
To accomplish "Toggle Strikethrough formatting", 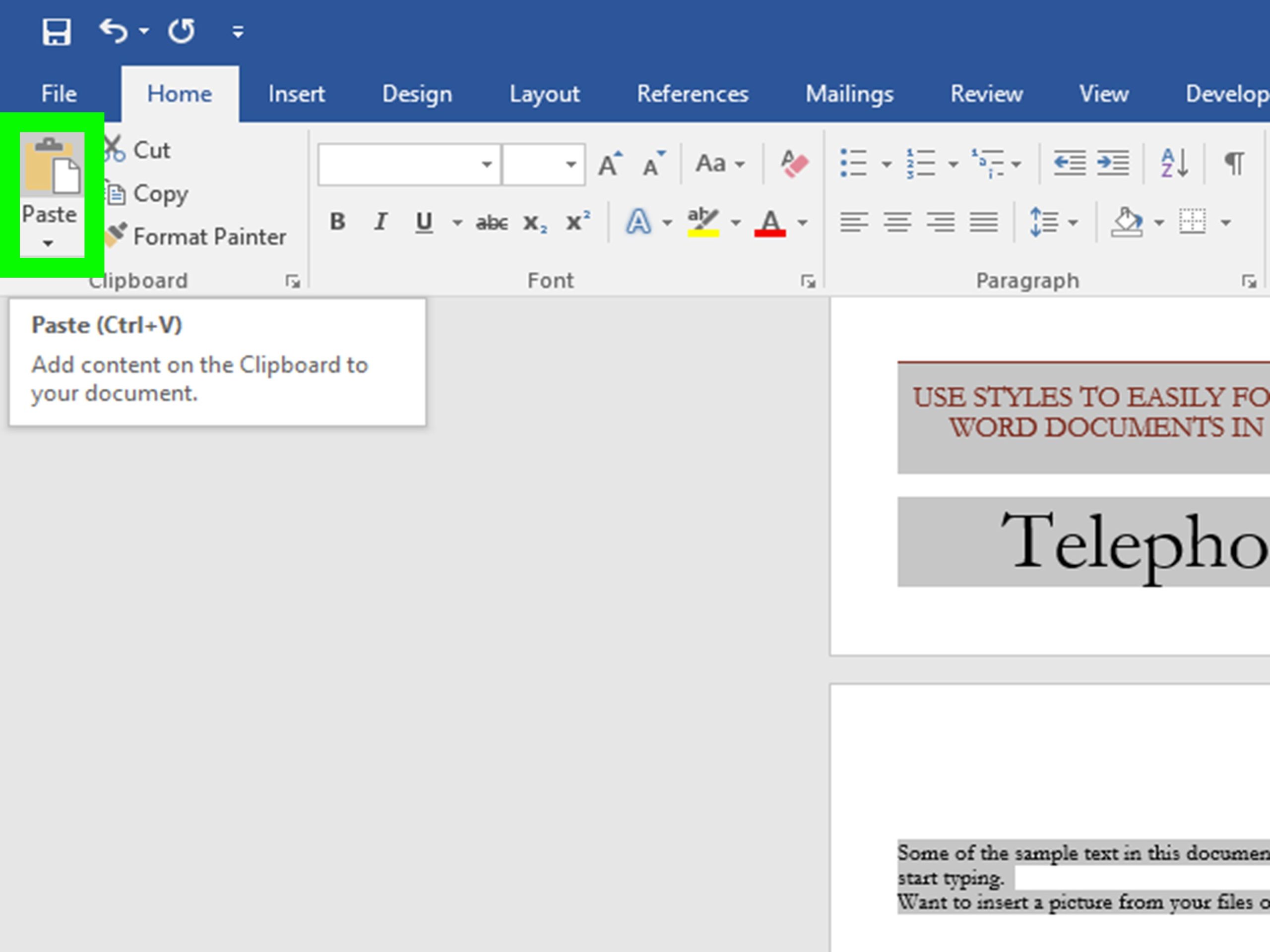I will pyautogui.click(x=492, y=222).
